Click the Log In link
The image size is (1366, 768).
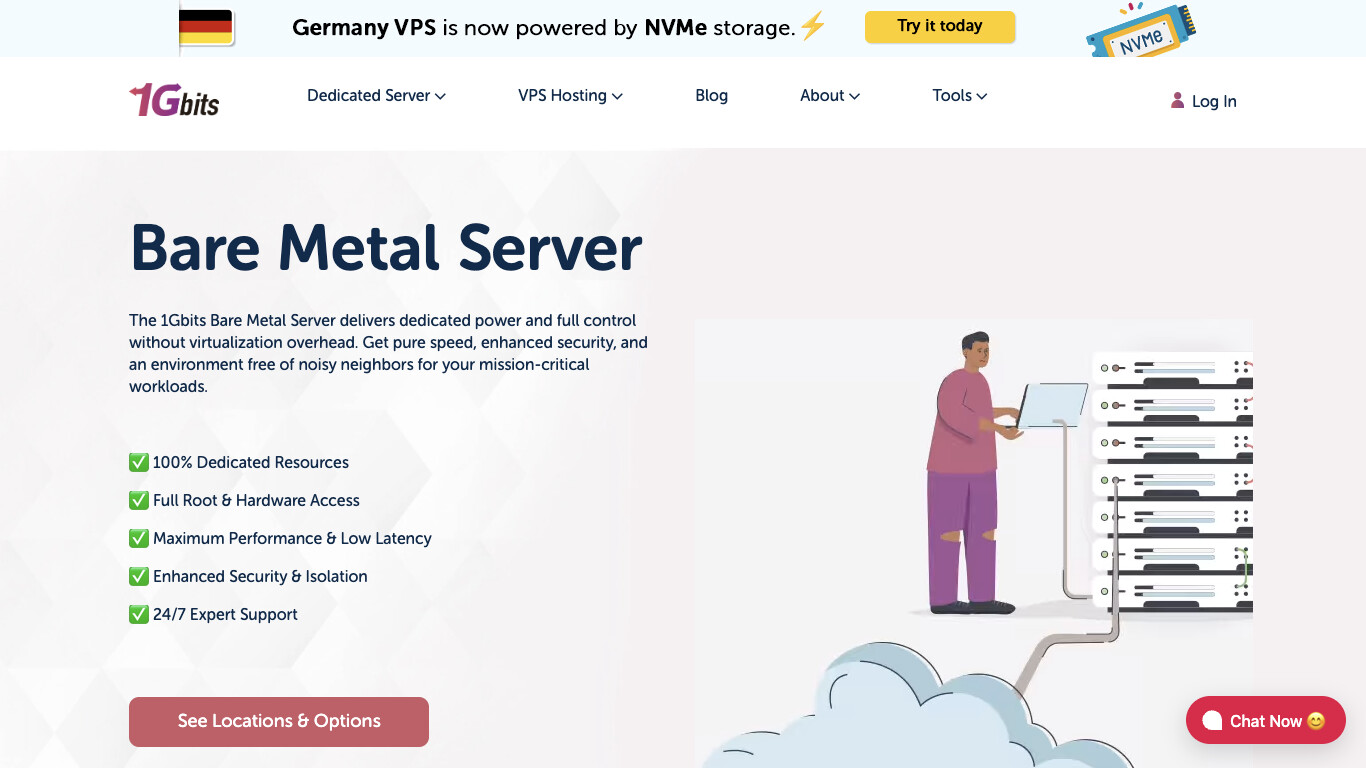(x=1213, y=101)
